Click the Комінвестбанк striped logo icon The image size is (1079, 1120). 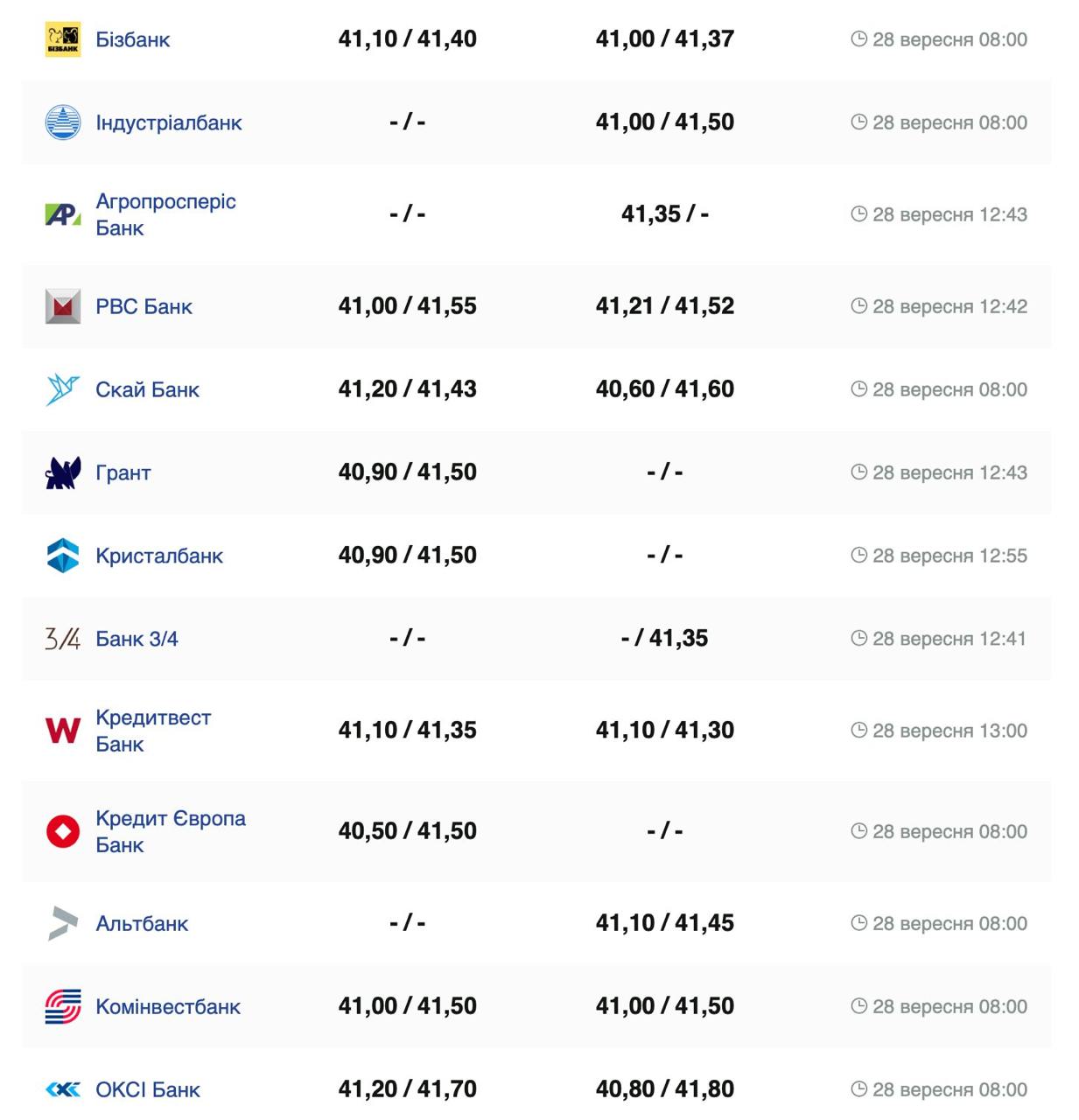pyautogui.click(x=63, y=1006)
